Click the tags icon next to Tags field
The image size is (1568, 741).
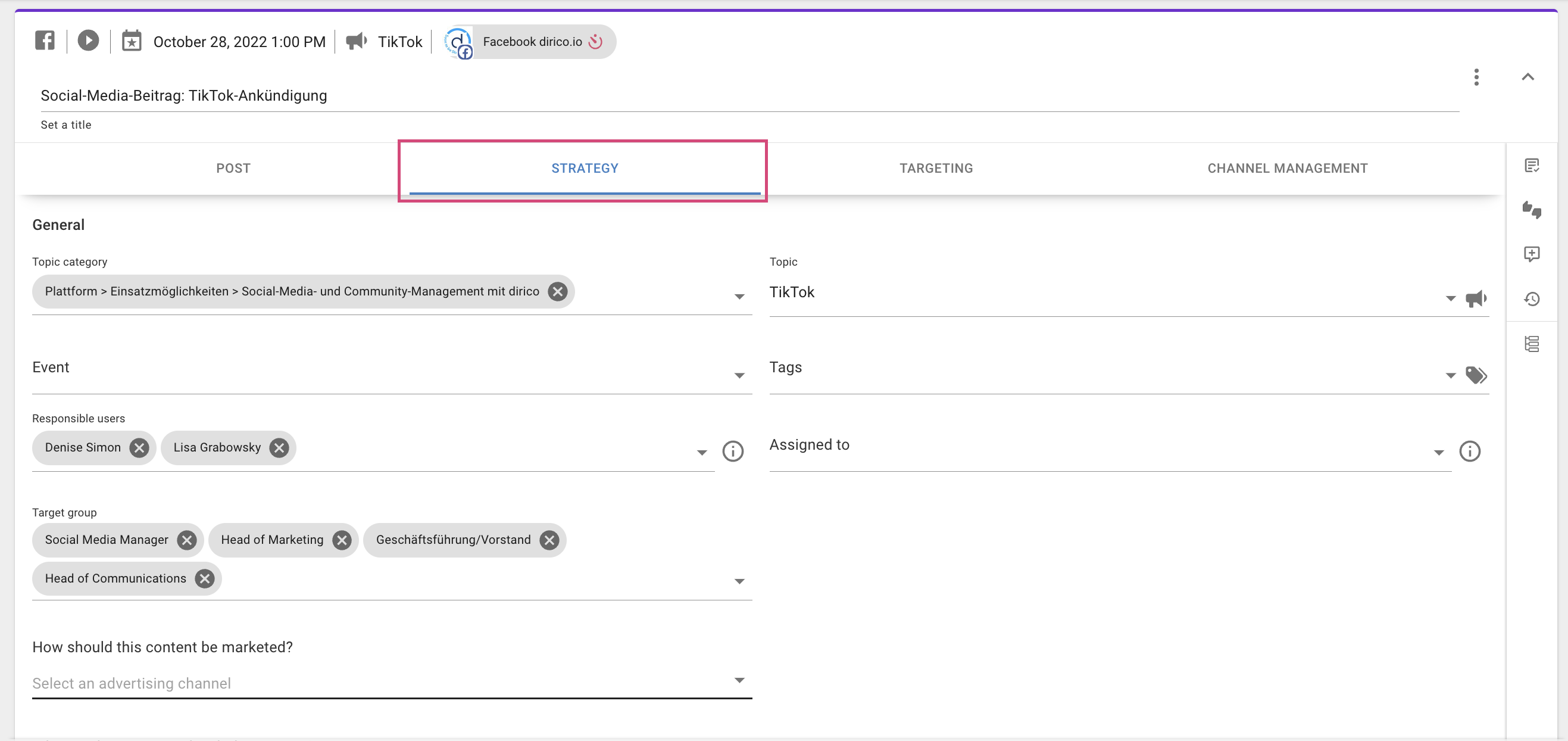tap(1476, 375)
